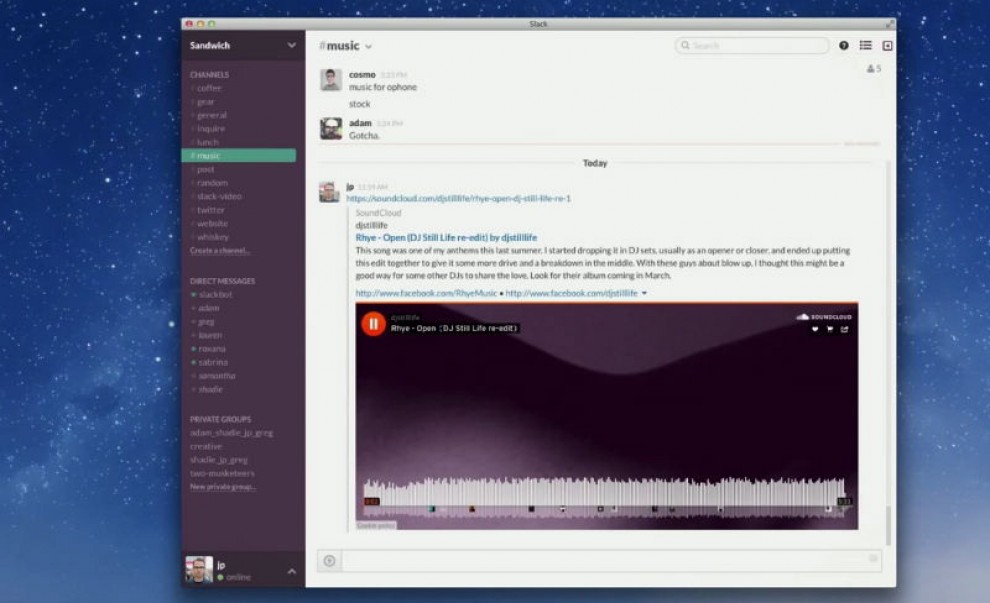990x603 pixels.
Task: Open the activity list icon
Action: click(866, 45)
